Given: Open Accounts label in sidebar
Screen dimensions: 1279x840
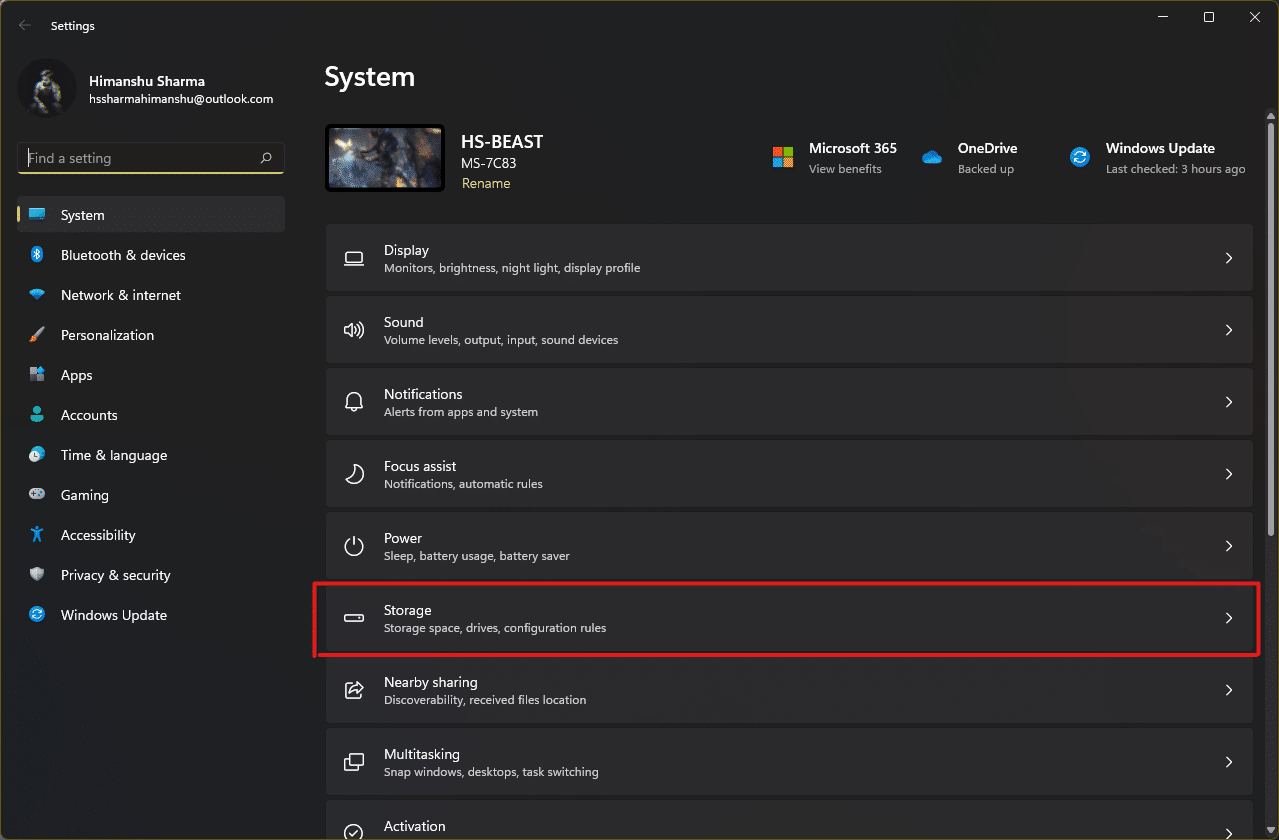Looking at the screenshot, I should pos(89,415).
